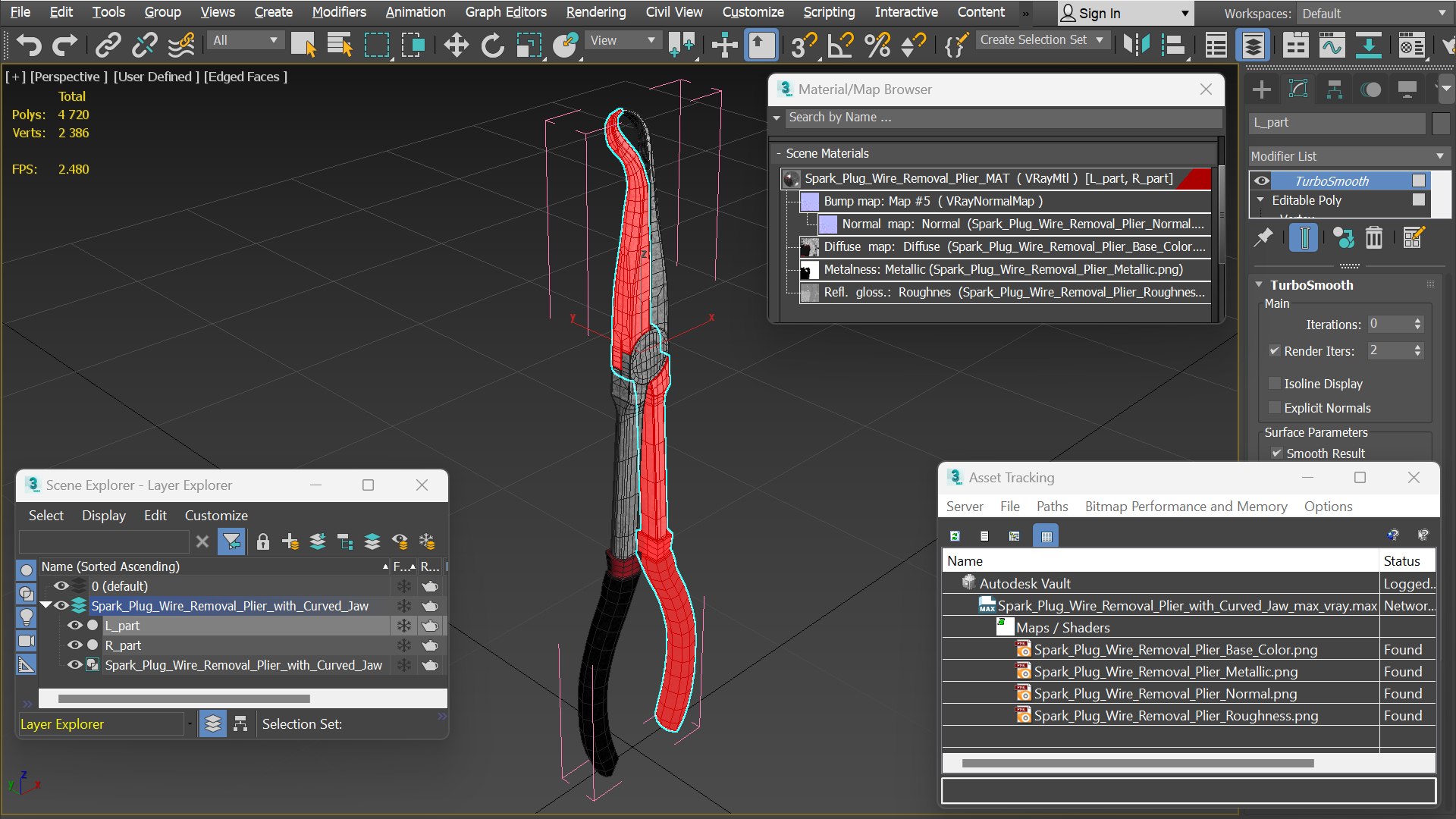The image size is (1456, 819).
Task: Open the All selection filter dropdown
Action: tap(245, 40)
